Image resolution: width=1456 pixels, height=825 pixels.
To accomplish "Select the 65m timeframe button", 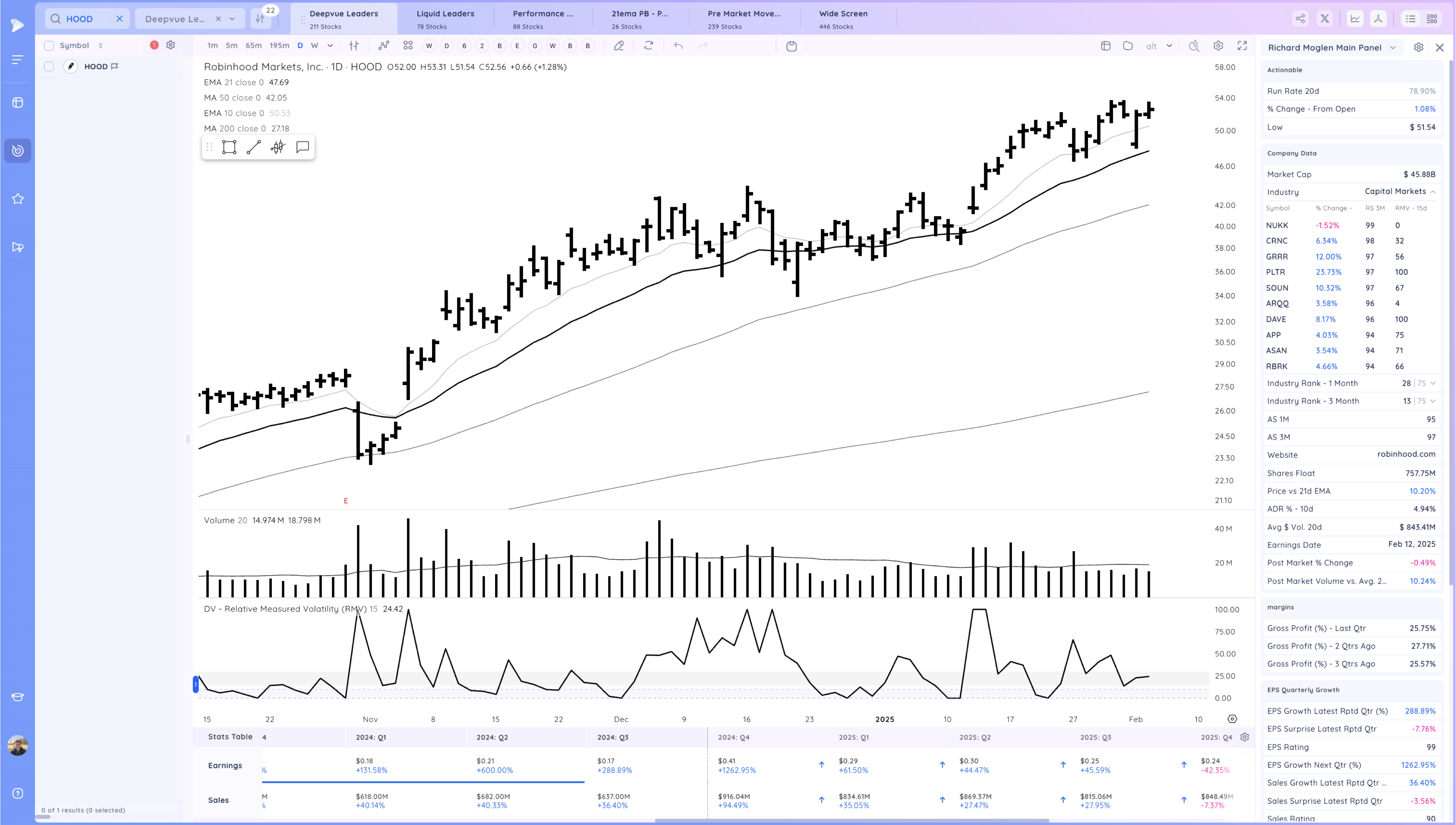I will click(253, 46).
